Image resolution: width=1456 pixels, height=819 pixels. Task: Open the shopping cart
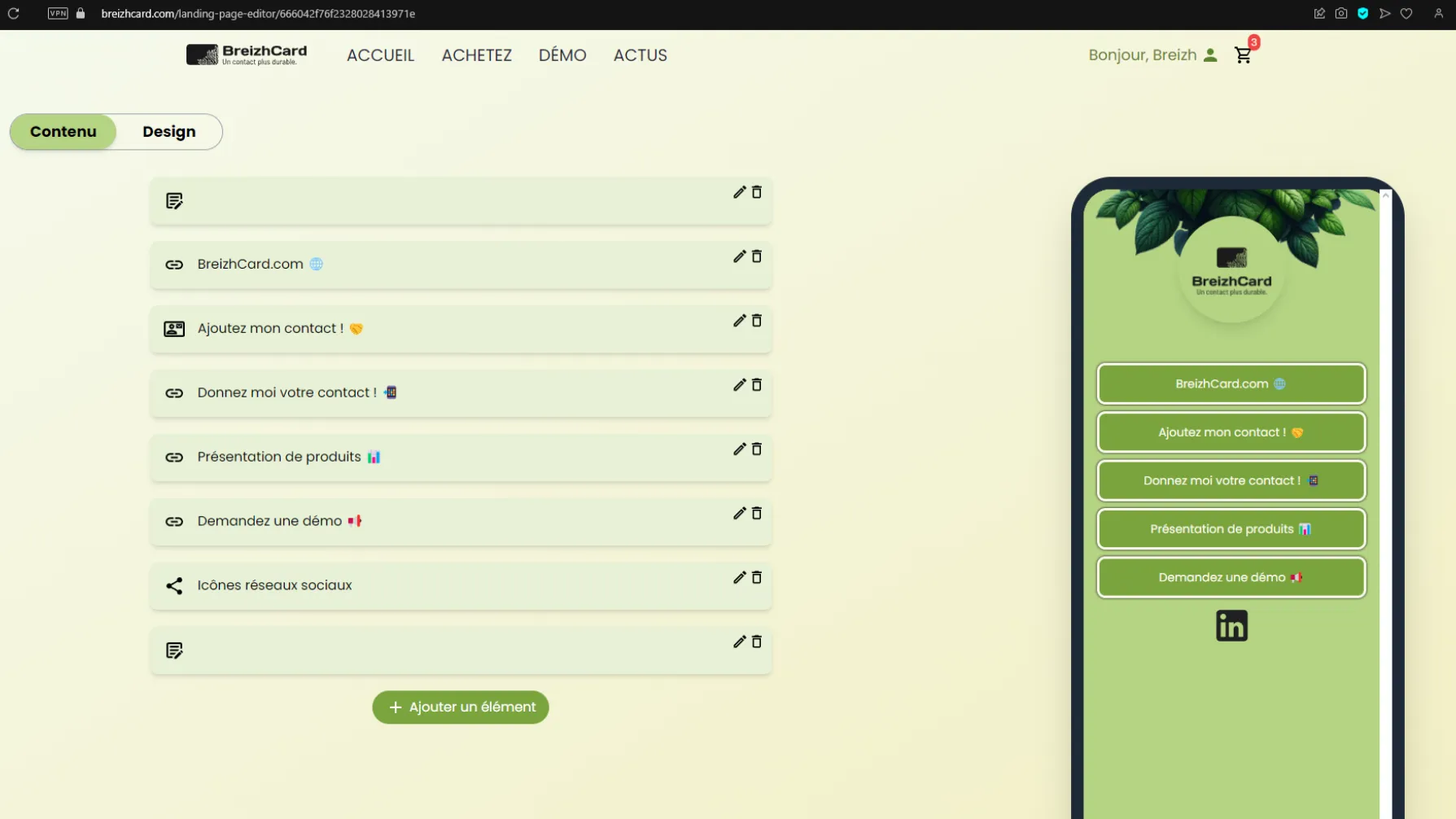pyautogui.click(x=1243, y=55)
